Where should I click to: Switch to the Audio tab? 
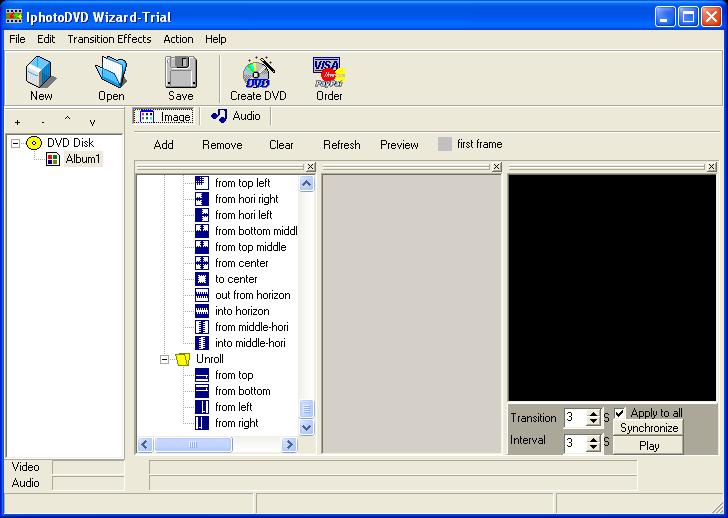(236, 116)
